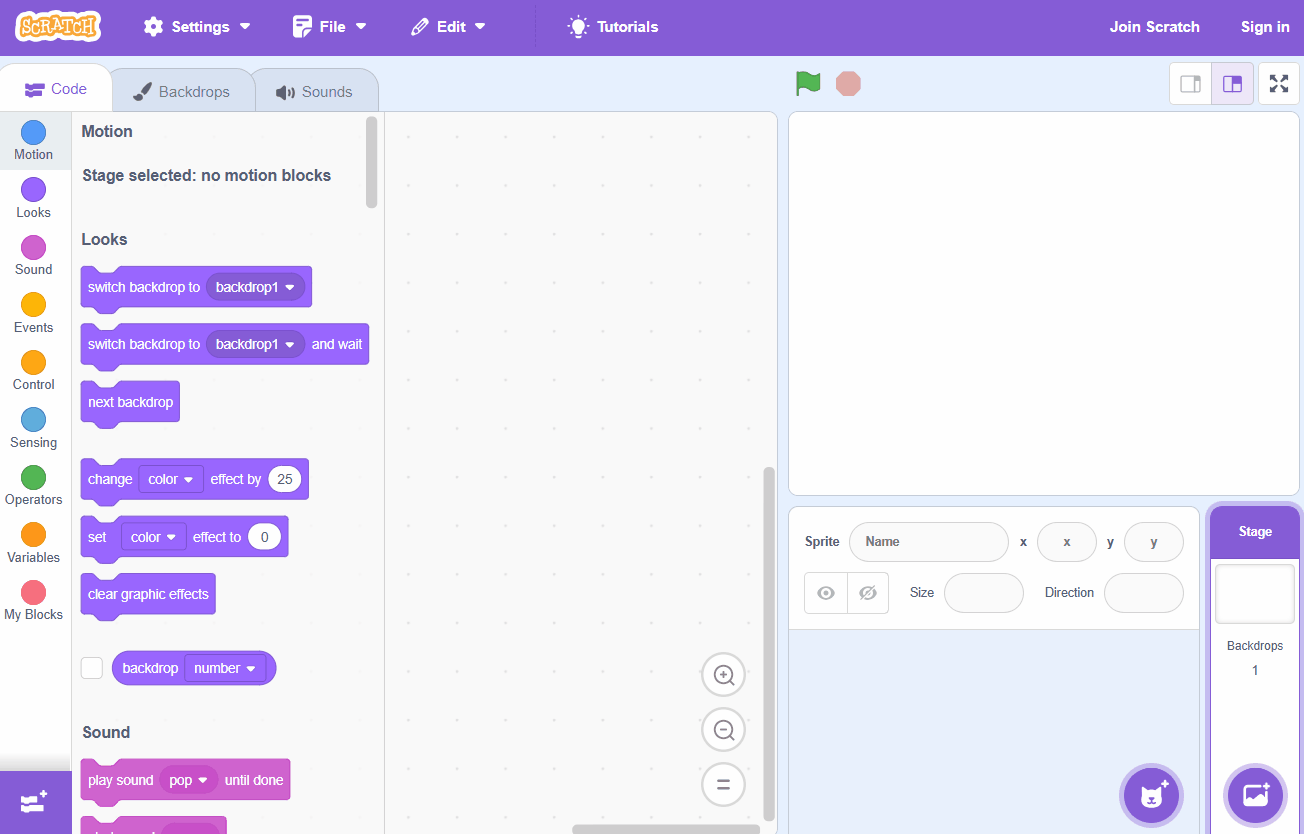The width and height of the screenshot is (1304, 834).
Task: Open the Add Extension button
Action: (x=34, y=802)
